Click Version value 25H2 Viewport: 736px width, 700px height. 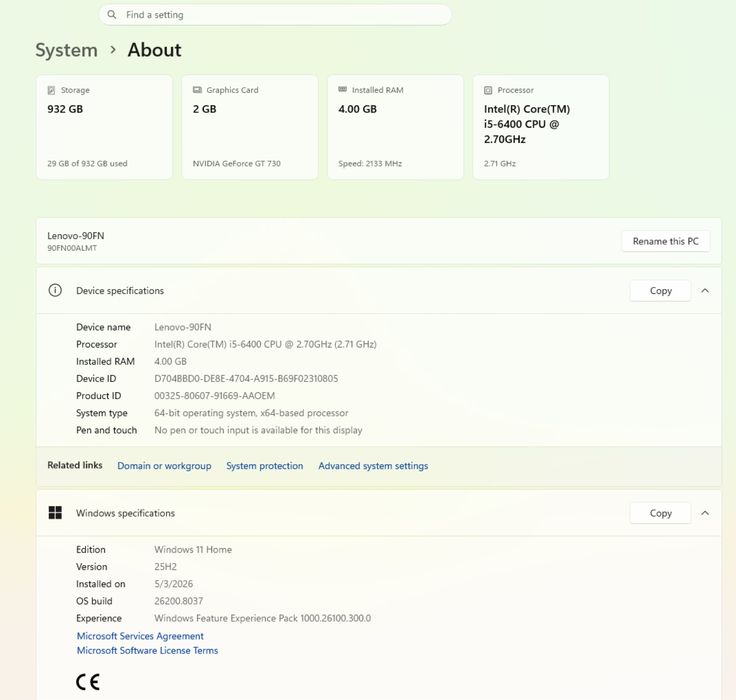tap(165, 567)
